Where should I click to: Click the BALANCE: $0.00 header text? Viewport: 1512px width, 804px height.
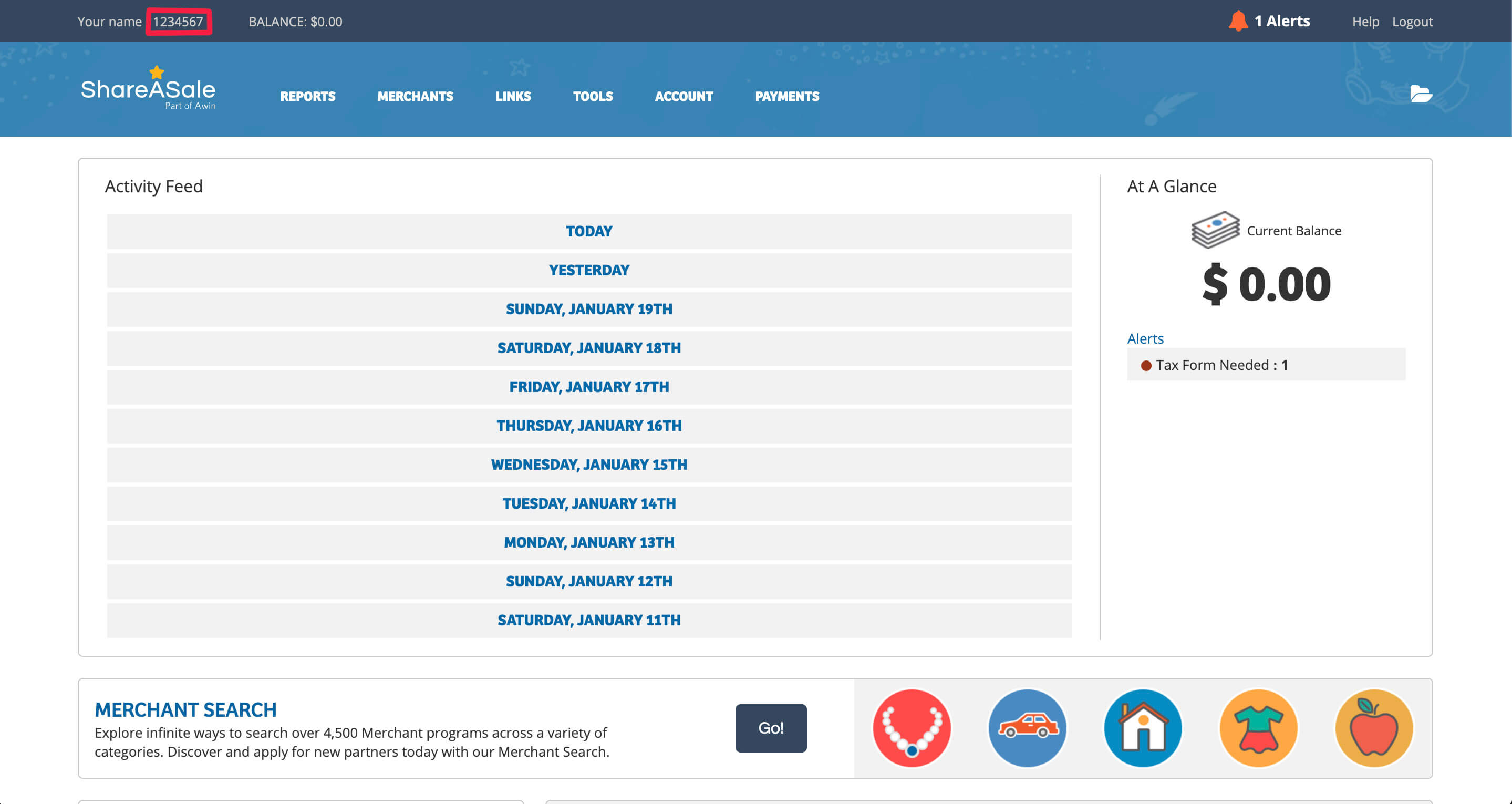[x=295, y=22]
